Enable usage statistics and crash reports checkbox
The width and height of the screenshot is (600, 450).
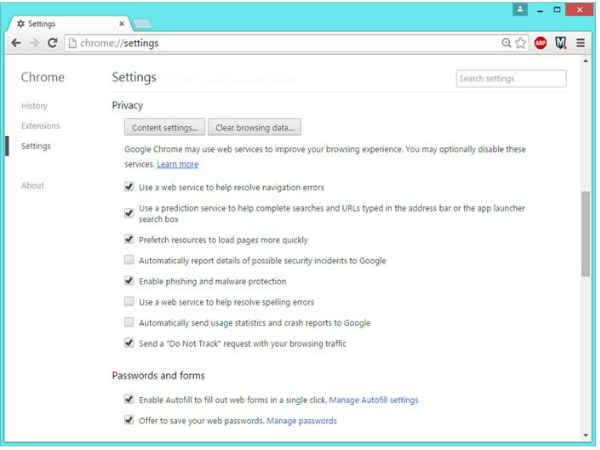129,322
